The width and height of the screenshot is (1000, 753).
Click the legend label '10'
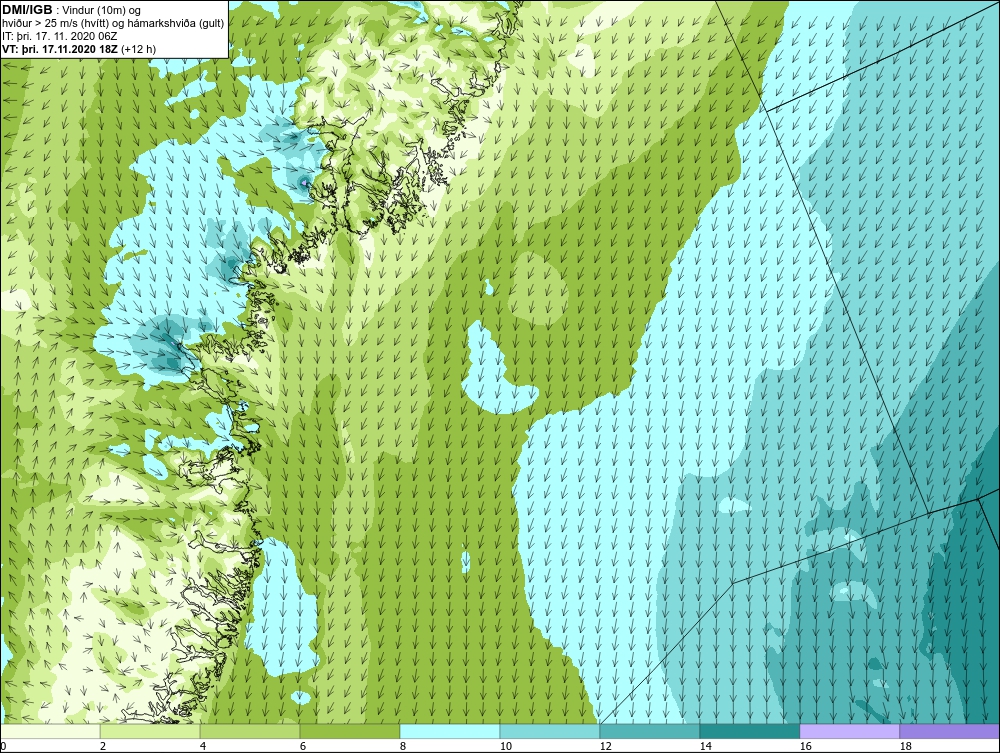coord(506,746)
